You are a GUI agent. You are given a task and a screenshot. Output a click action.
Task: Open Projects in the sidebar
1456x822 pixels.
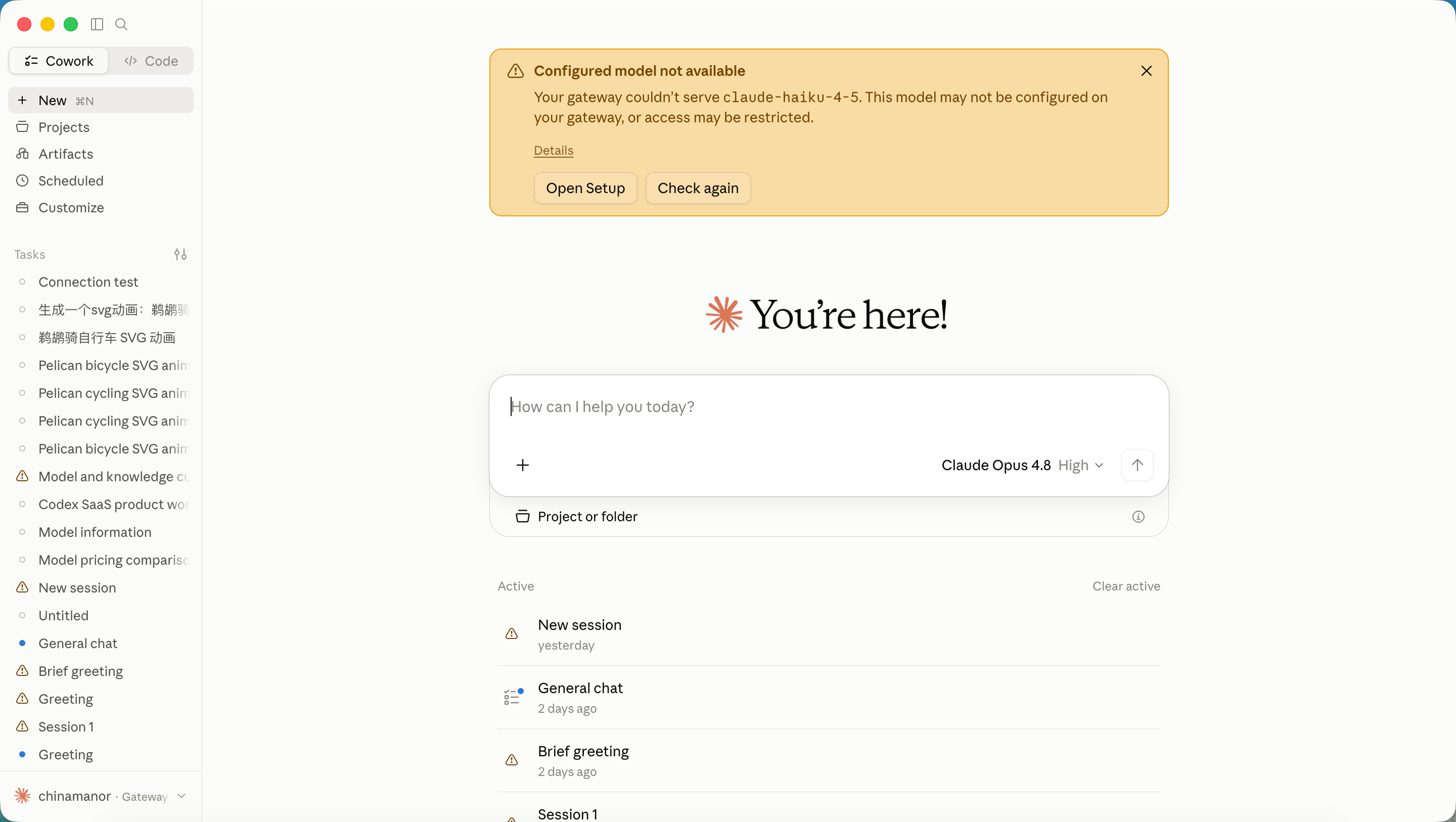[x=101, y=127]
